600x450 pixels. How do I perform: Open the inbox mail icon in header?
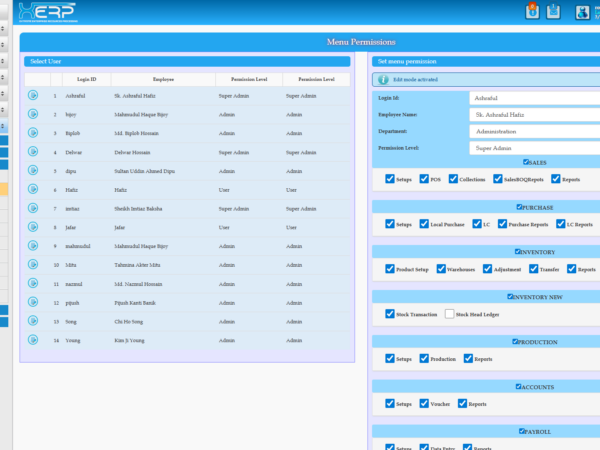[553, 11]
